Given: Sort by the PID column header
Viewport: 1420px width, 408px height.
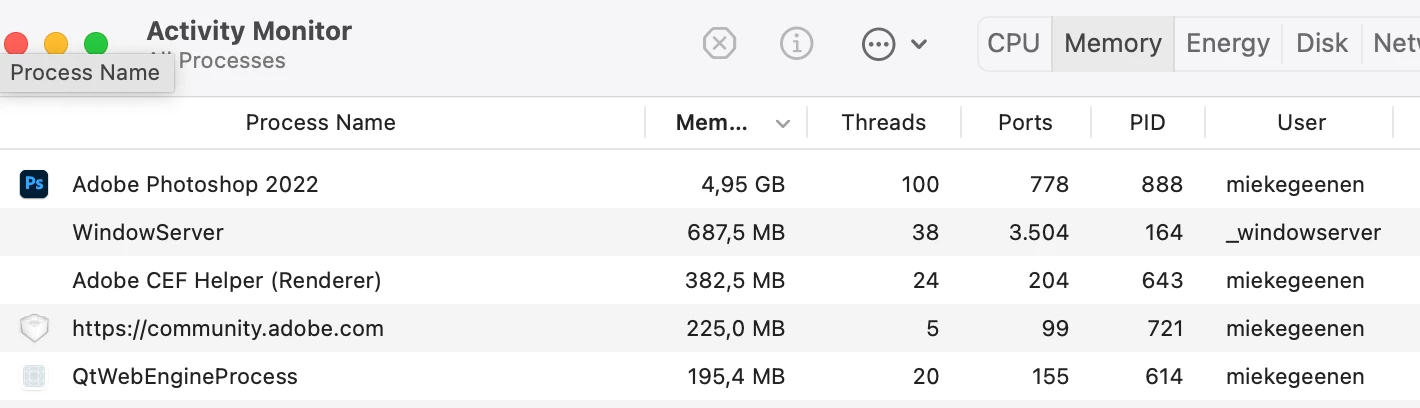Looking at the screenshot, I should [x=1147, y=123].
